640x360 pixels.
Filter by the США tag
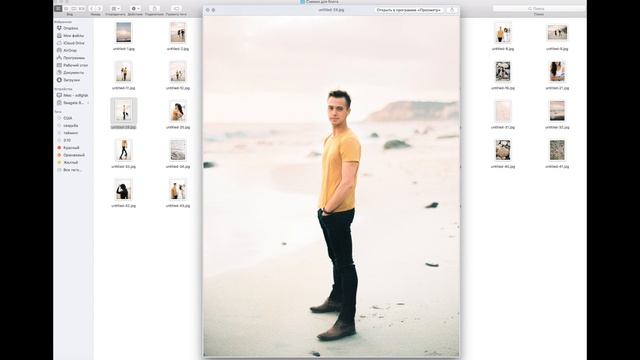click(65, 118)
